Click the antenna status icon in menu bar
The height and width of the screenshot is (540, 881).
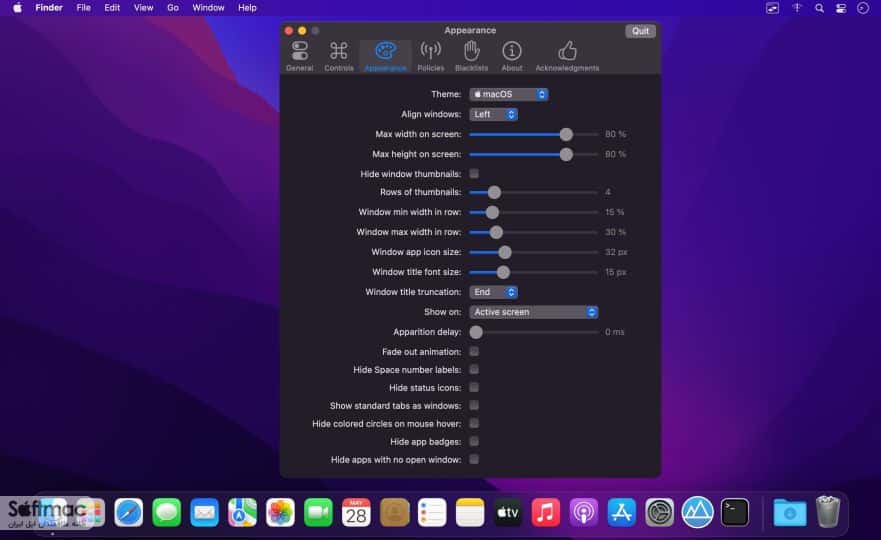[797, 8]
